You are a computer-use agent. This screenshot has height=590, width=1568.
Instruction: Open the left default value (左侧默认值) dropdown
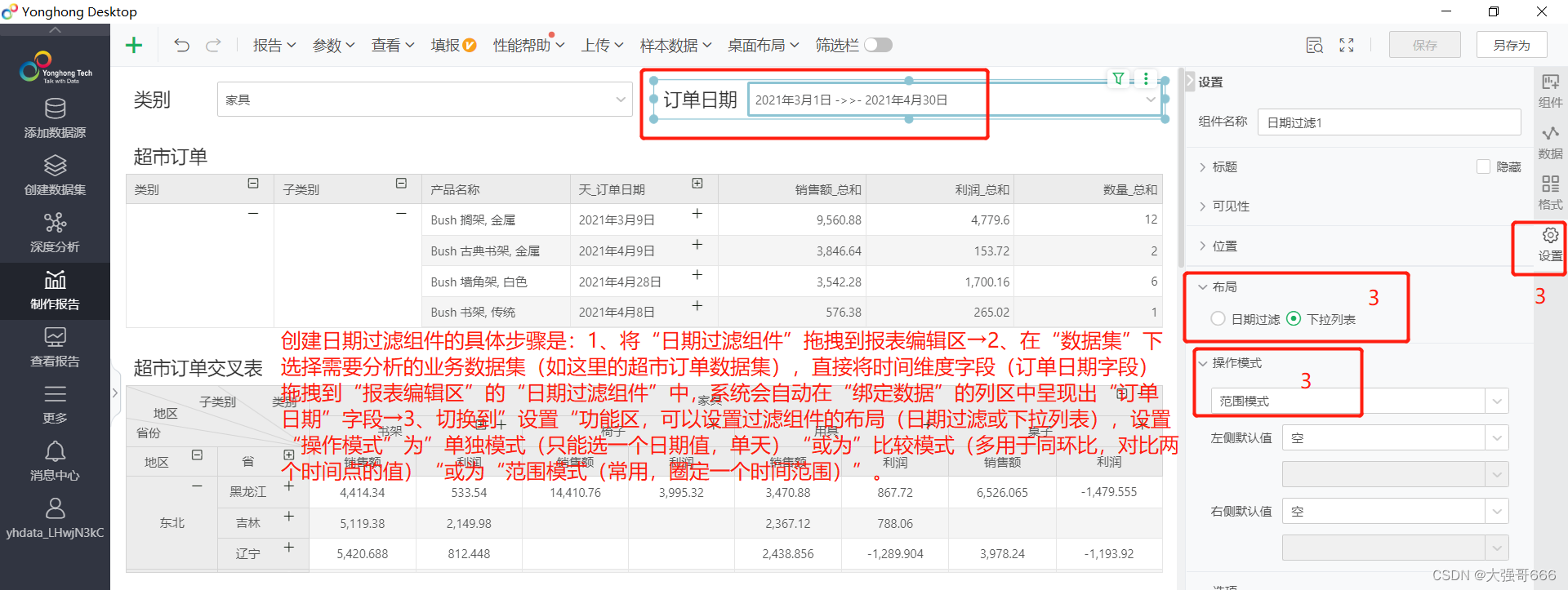(x=1395, y=438)
